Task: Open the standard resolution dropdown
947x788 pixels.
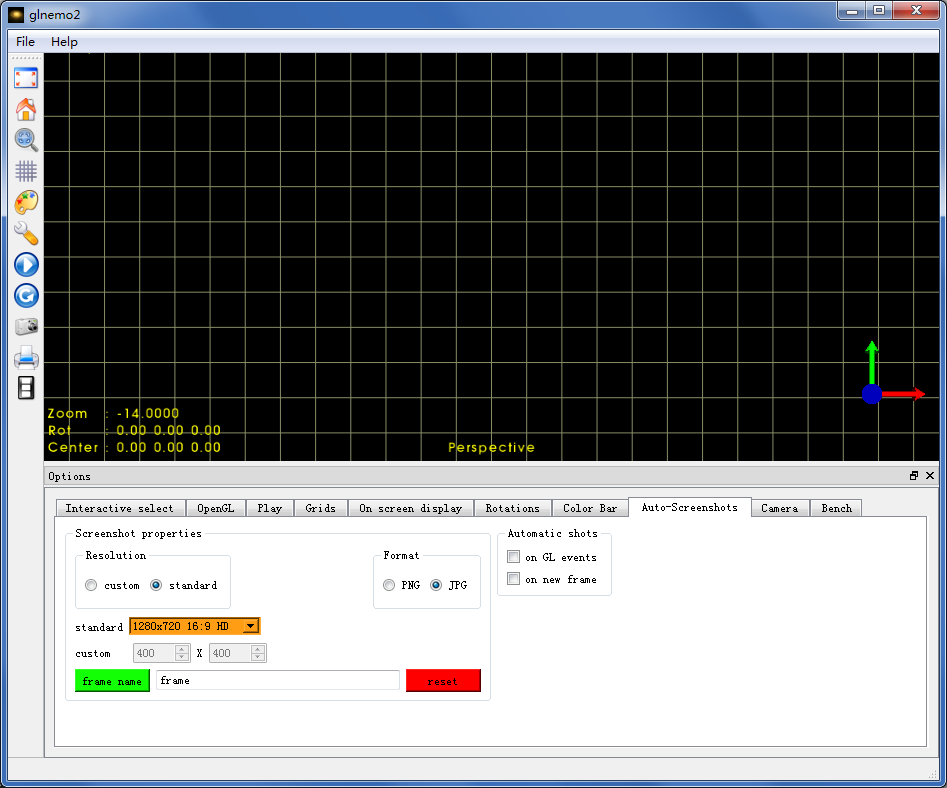Action: click(251, 626)
